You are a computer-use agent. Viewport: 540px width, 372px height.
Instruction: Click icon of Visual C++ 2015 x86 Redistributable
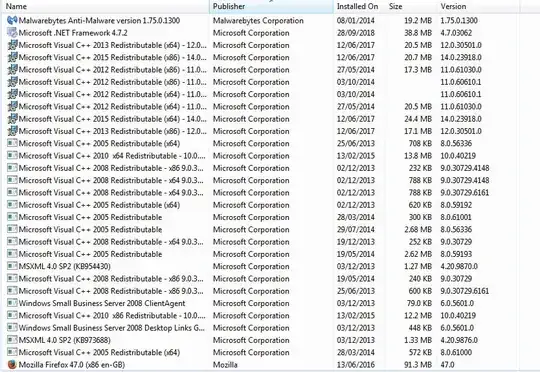pos(12,57)
